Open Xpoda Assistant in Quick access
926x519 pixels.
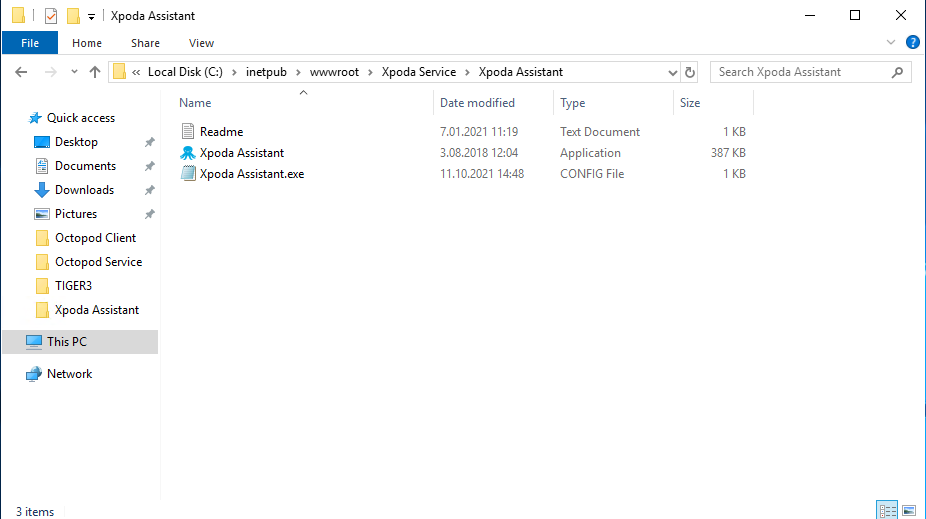point(97,310)
